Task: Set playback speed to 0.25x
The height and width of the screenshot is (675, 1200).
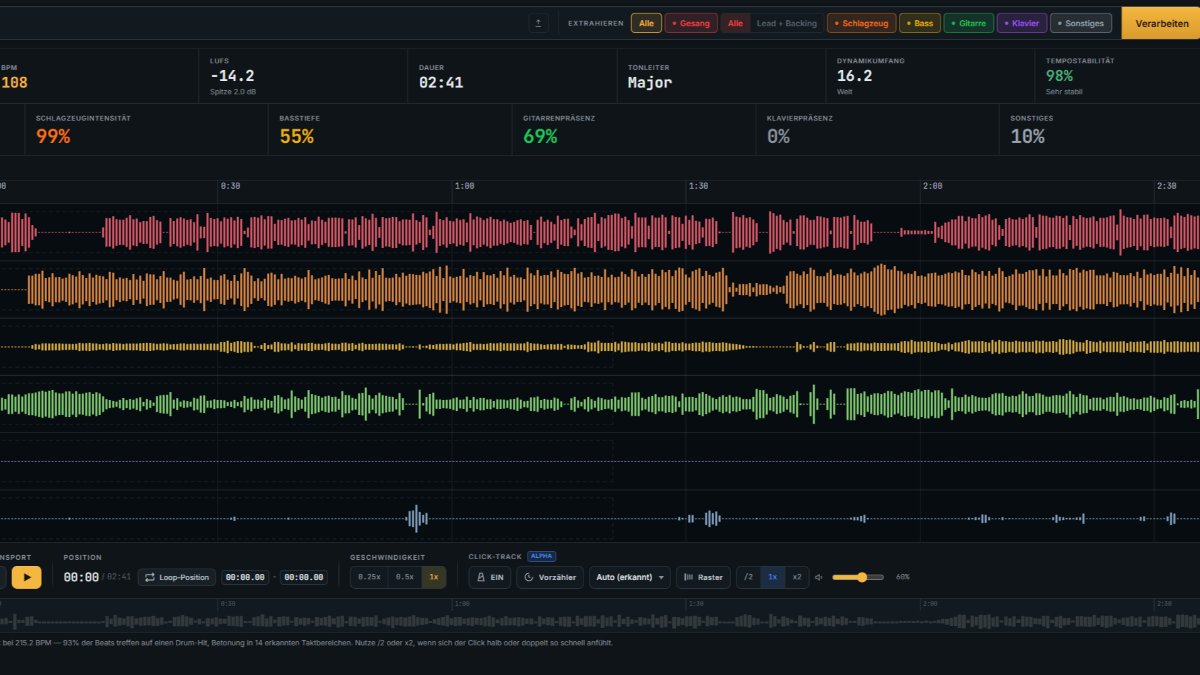Action: tap(369, 577)
